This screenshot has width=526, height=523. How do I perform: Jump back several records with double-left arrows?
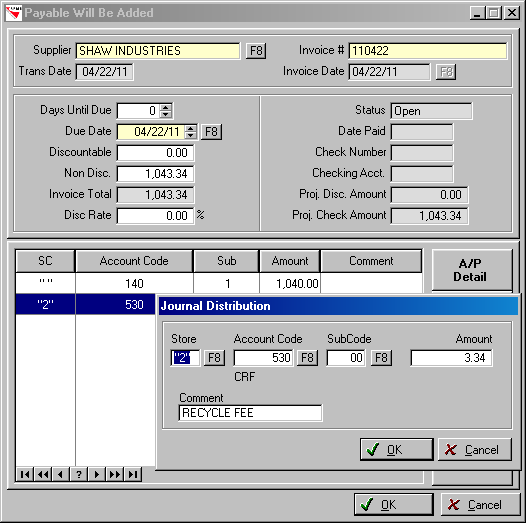[x=43, y=474]
